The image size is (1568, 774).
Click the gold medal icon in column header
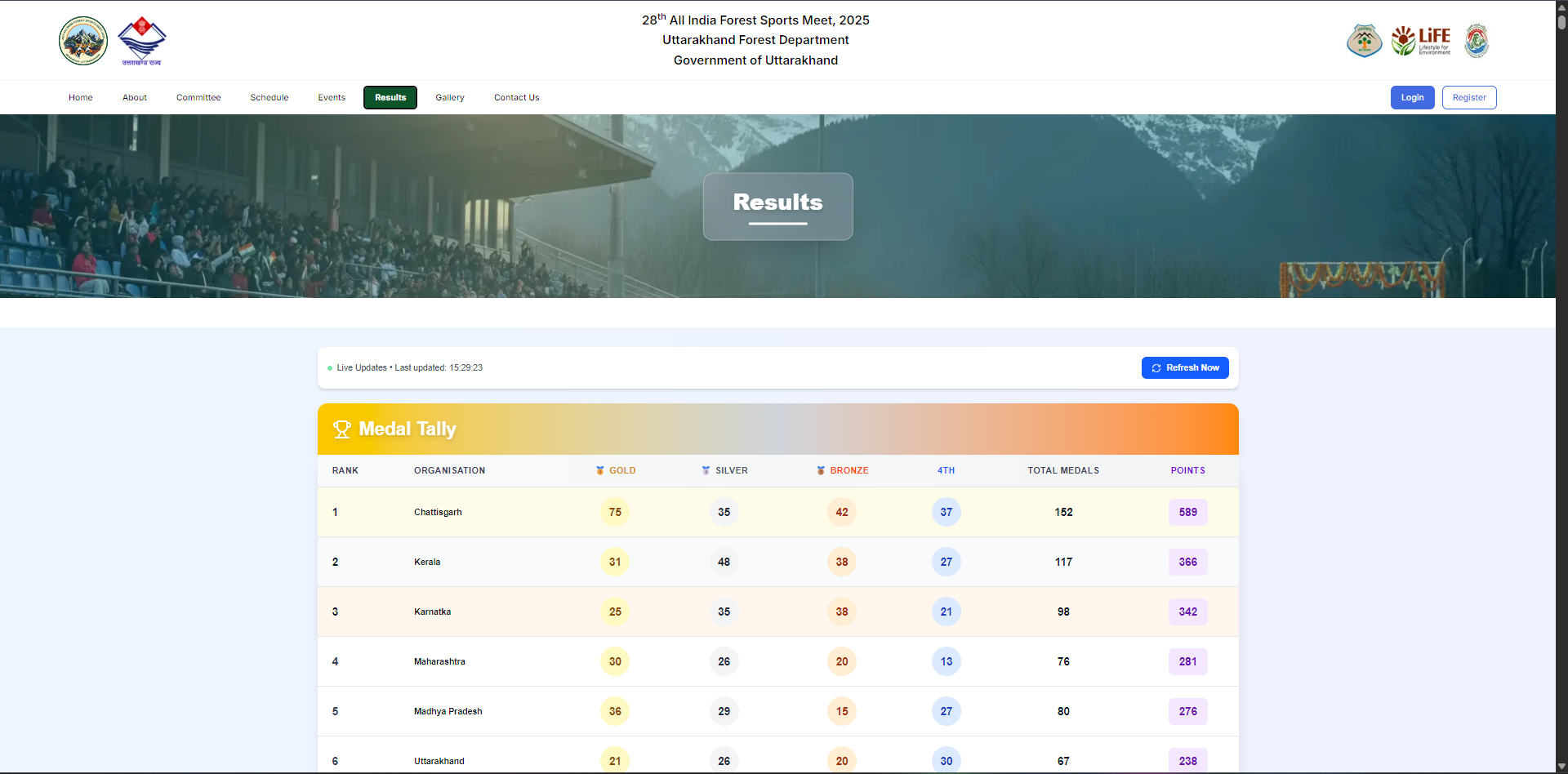point(600,470)
